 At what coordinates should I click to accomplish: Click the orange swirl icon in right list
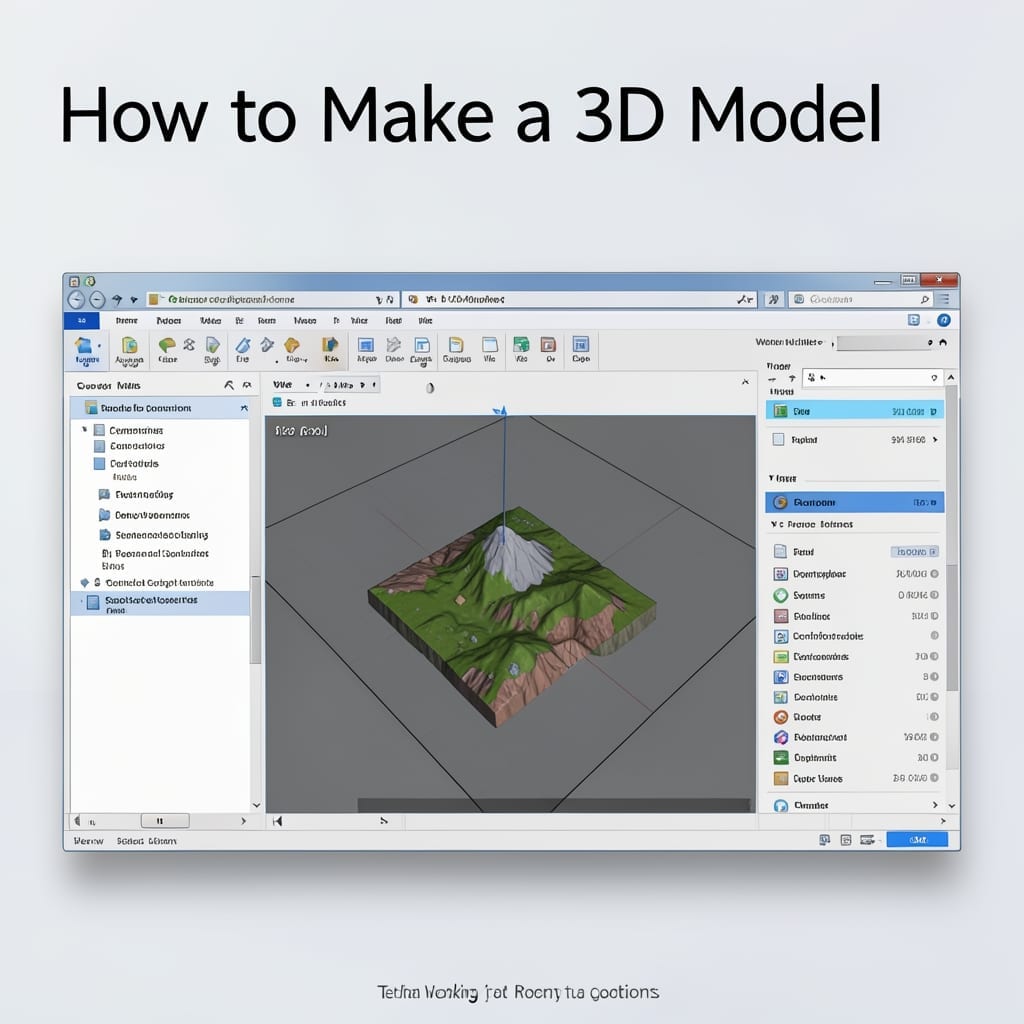pyautogui.click(x=780, y=717)
